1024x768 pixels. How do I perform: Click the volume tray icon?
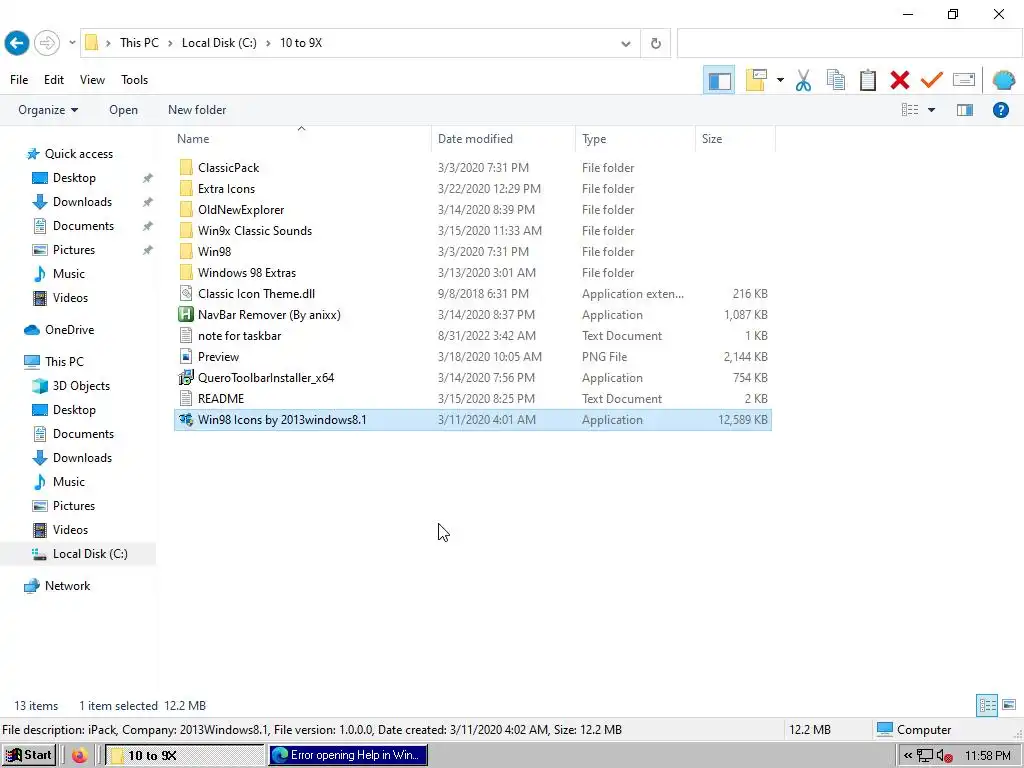pos(945,756)
